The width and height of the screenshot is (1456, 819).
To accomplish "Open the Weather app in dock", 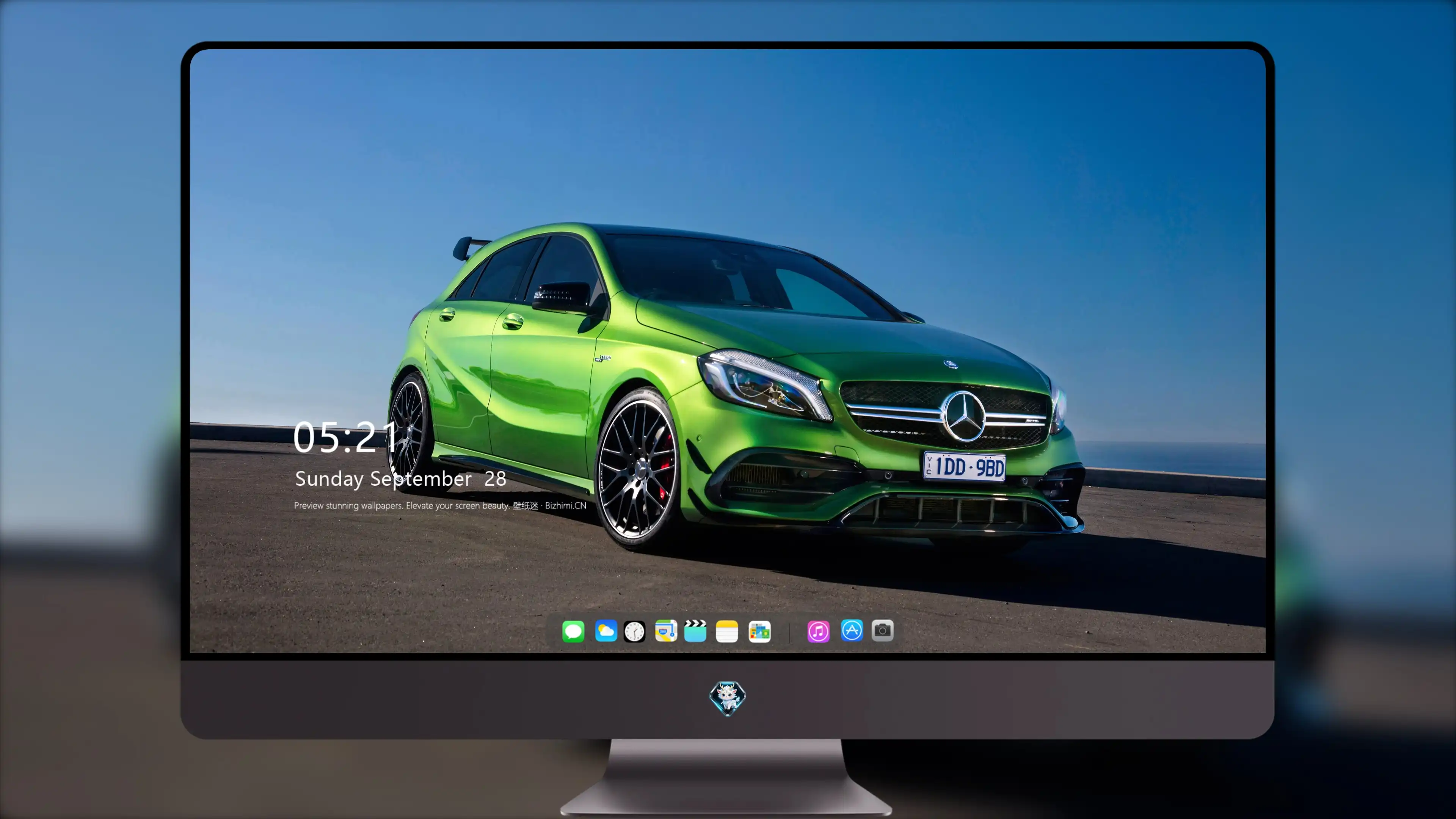I will (x=606, y=631).
